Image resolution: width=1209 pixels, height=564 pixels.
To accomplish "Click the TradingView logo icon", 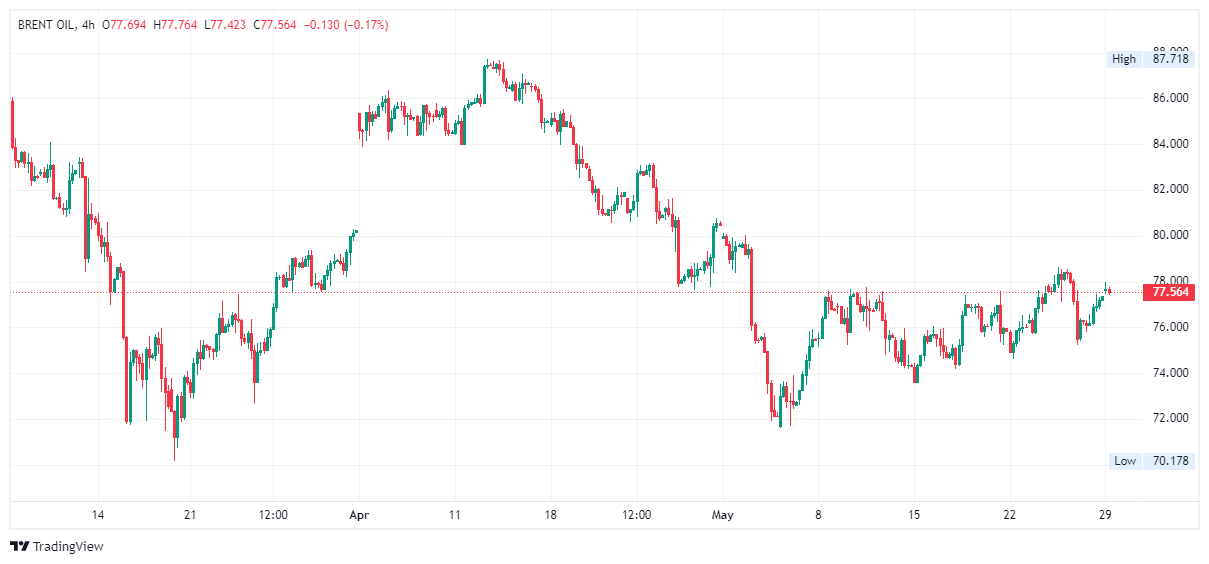I will tap(19, 546).
